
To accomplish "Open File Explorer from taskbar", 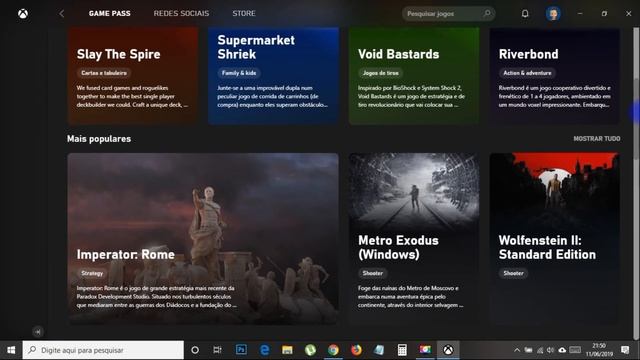I will [x=287, y=350].
